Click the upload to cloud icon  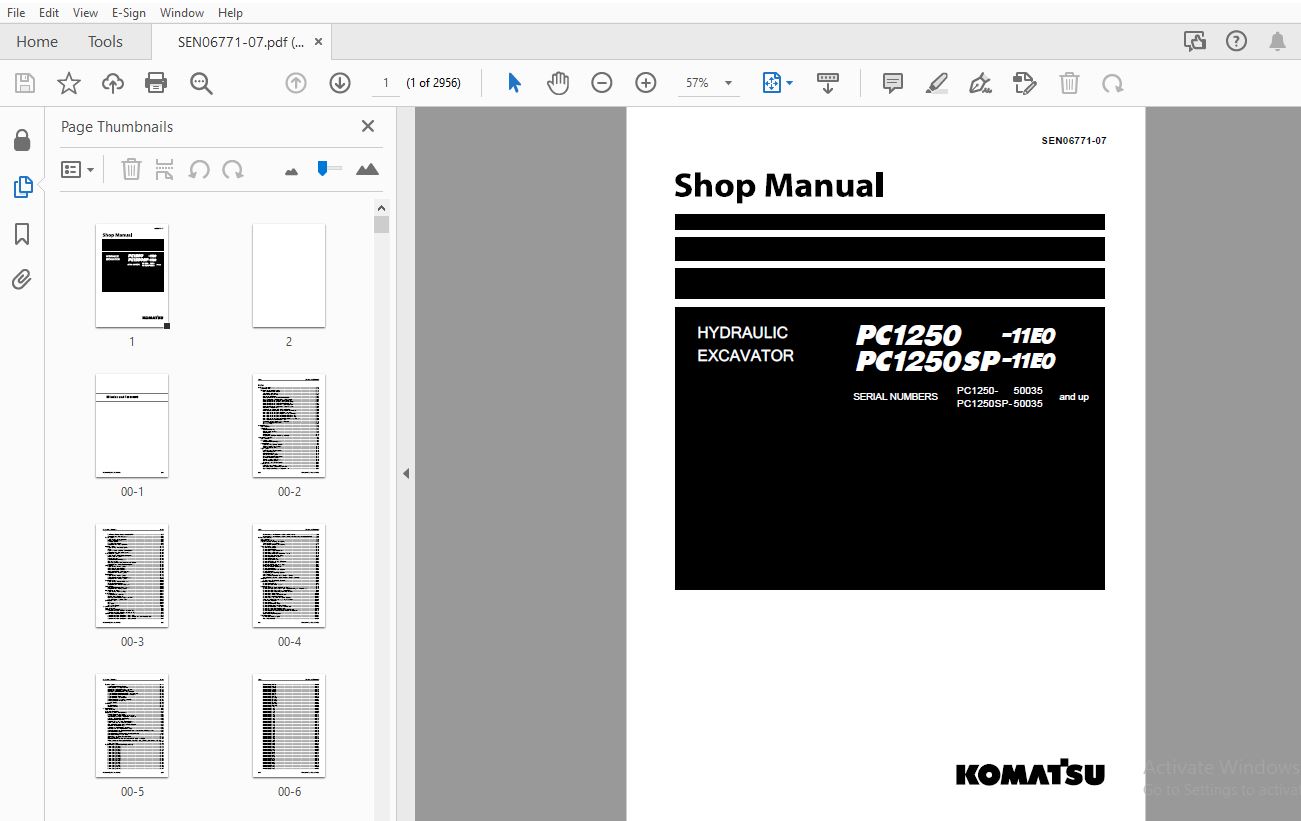coord(113,83)
